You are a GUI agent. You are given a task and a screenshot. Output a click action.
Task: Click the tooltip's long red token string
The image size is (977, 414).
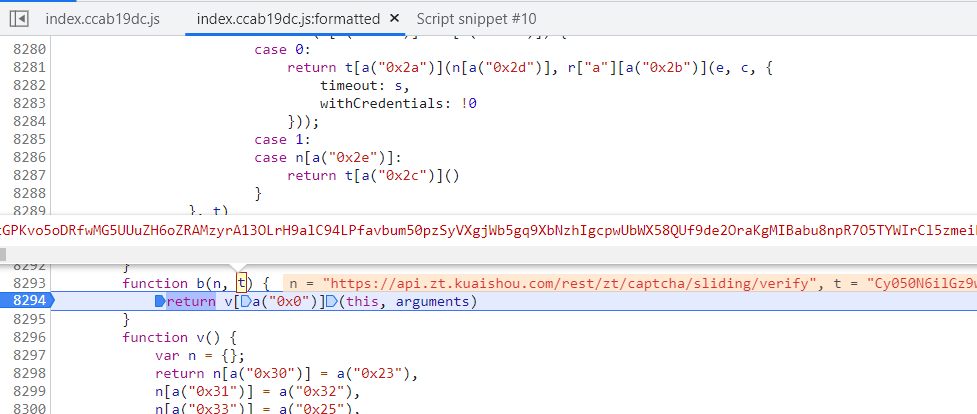point(488,230)
